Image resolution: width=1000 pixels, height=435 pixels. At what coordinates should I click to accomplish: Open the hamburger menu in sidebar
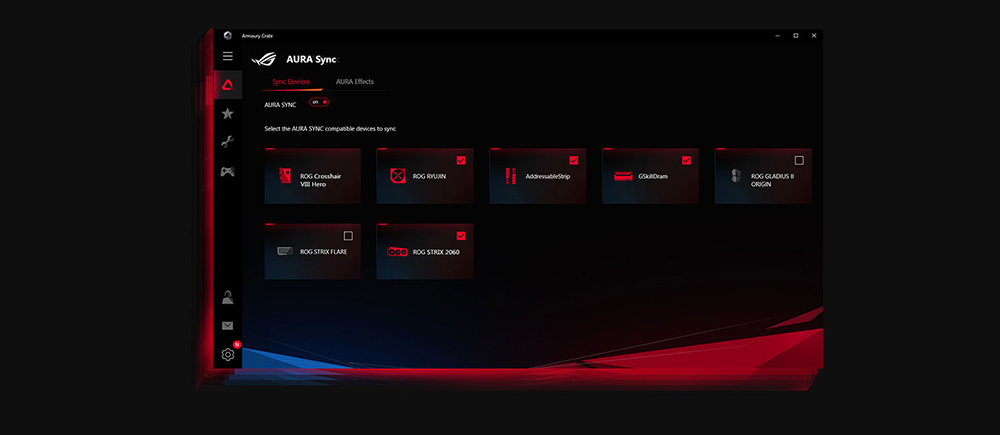tap(228, 56)
